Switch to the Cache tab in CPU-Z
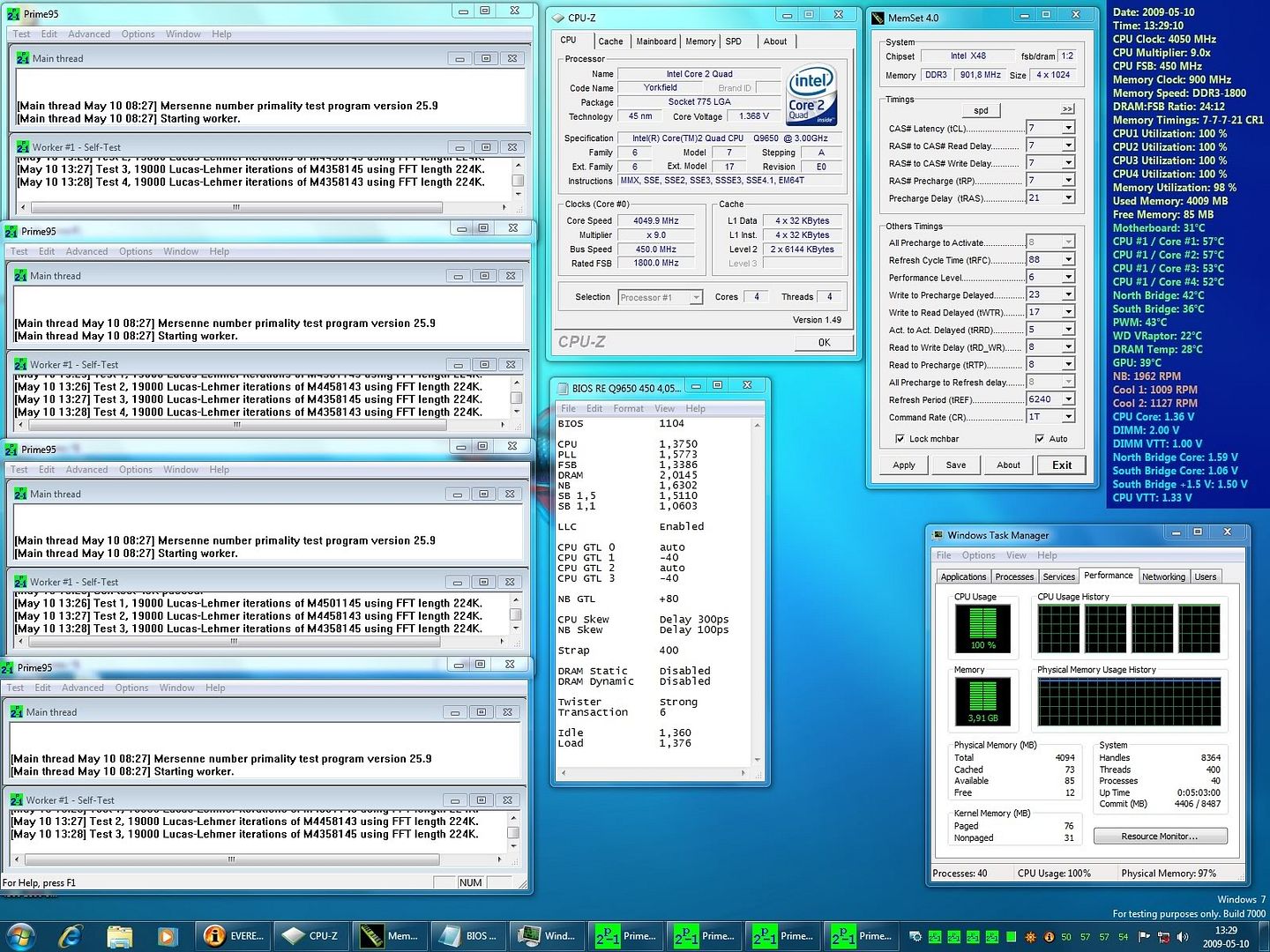Viewport: 1270px width, 952px height. tap(610, 41)
